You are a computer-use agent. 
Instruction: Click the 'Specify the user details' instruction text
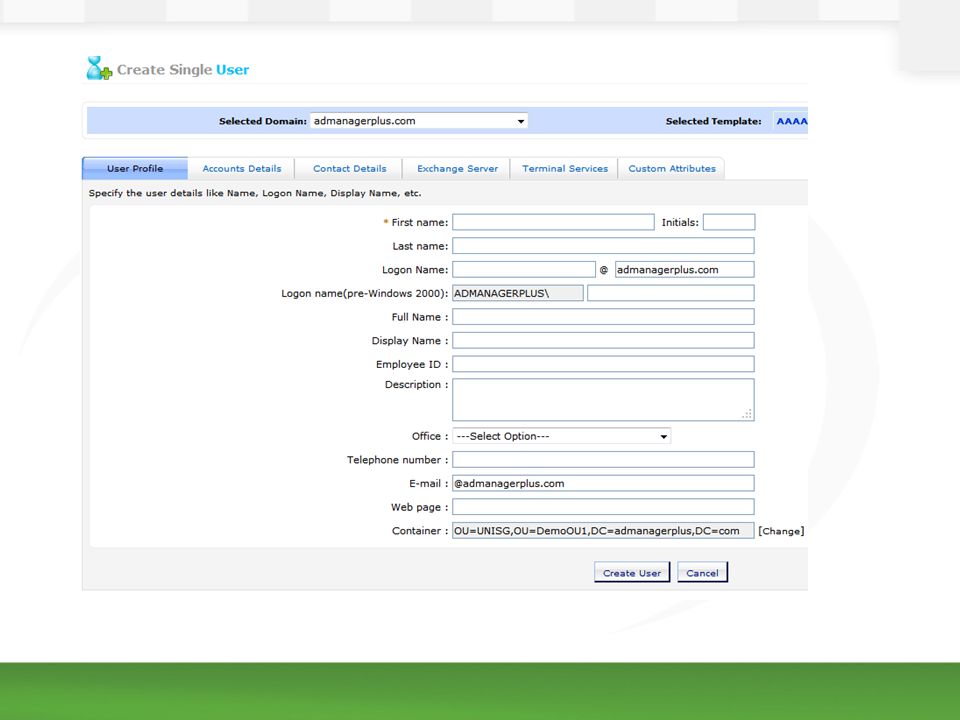[255, 193]
